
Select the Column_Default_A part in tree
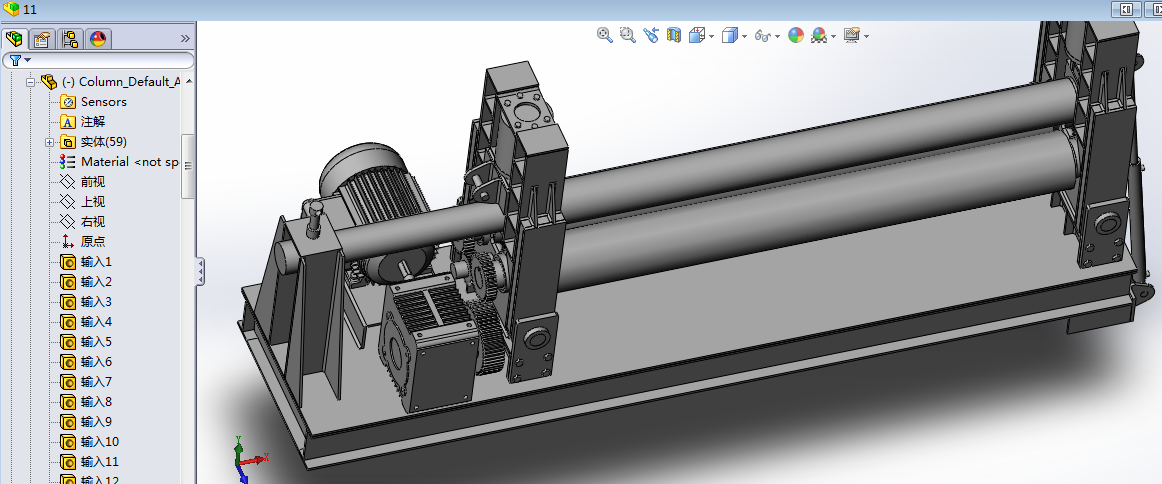tap(110, 82)
